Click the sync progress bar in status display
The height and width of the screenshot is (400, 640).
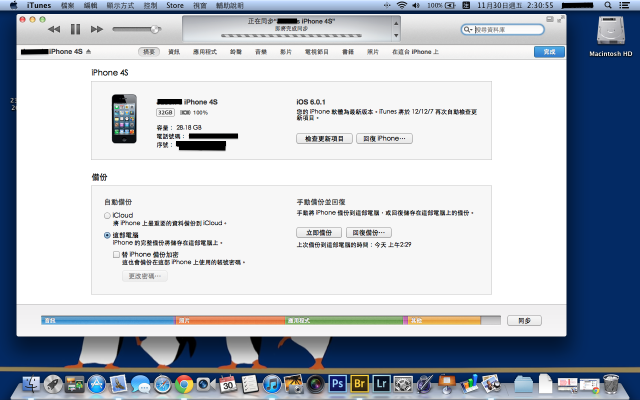pos(291,36)
